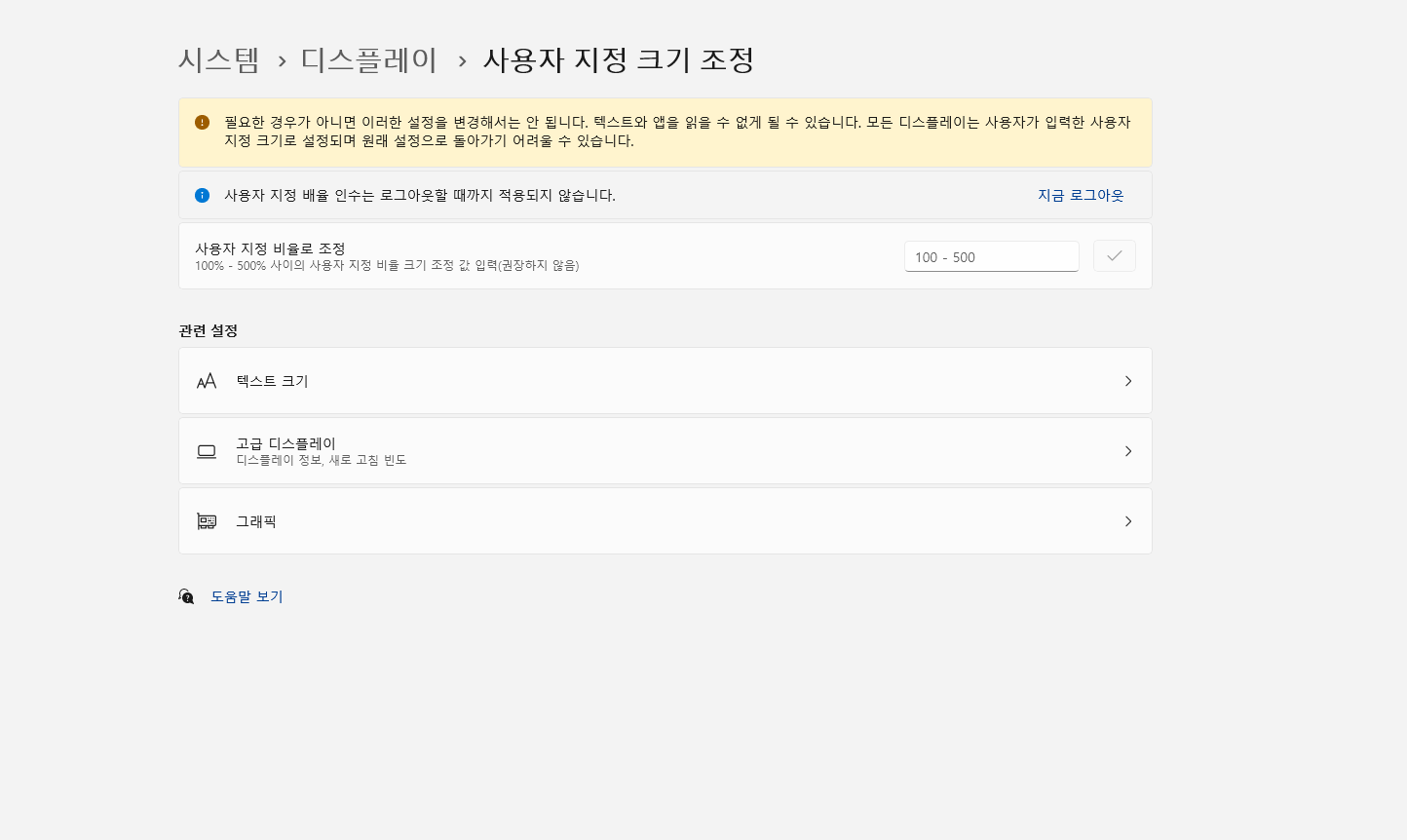Open the 텍스트 크기 settings row
The height and width of the screenshot is (840, 1407).
pyautogui.click(x=273, y=381)
